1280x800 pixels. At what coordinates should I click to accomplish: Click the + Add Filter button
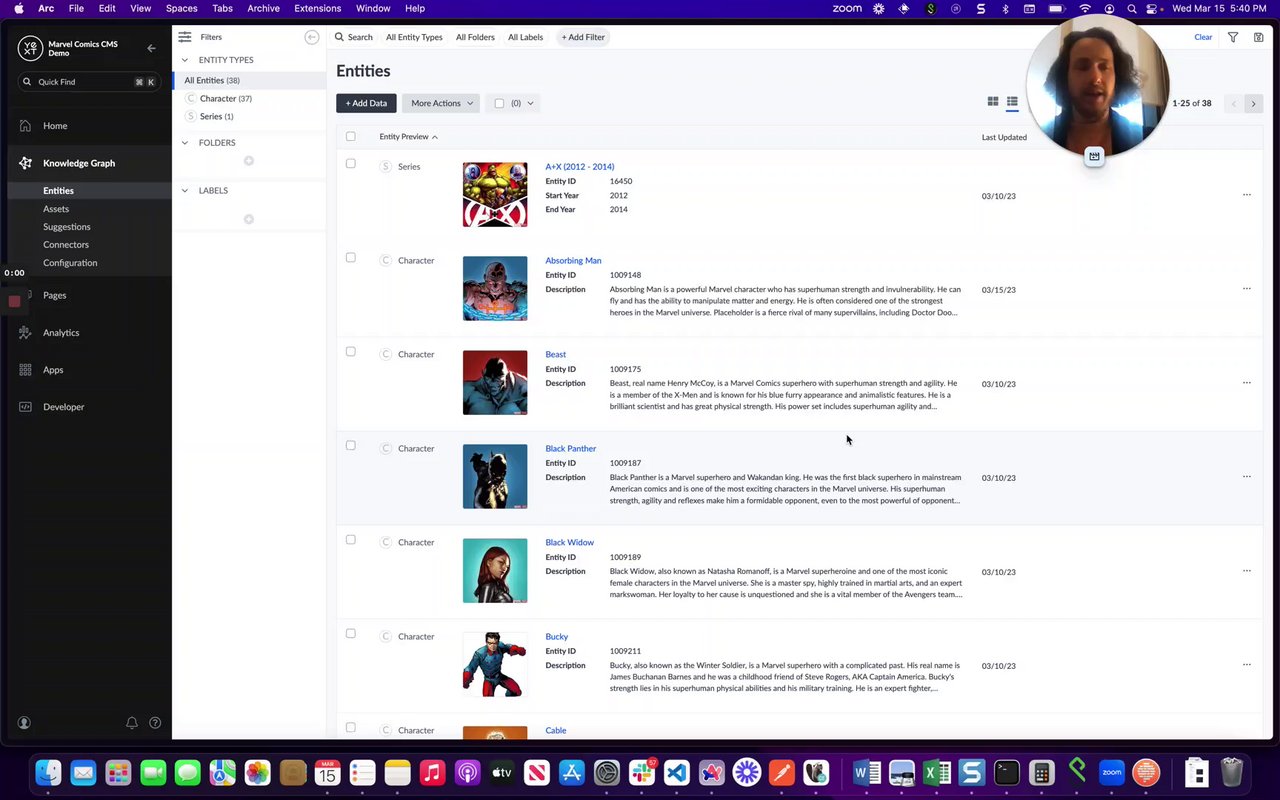pos(583,37)
